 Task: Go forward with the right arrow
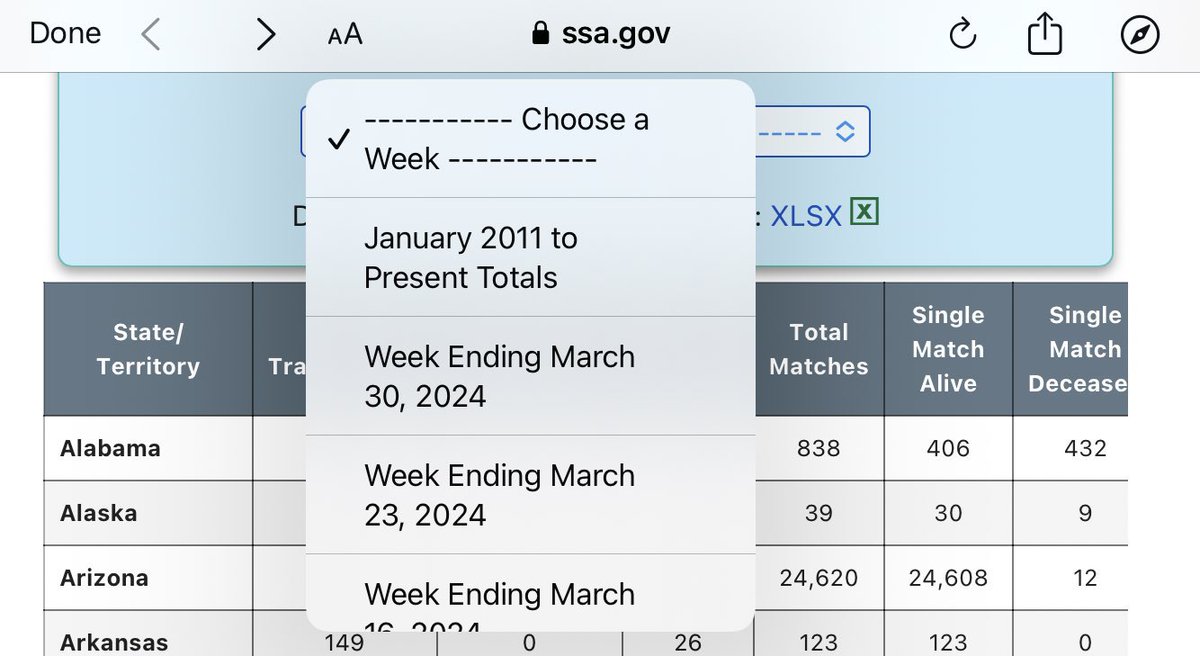coord(265,35)
